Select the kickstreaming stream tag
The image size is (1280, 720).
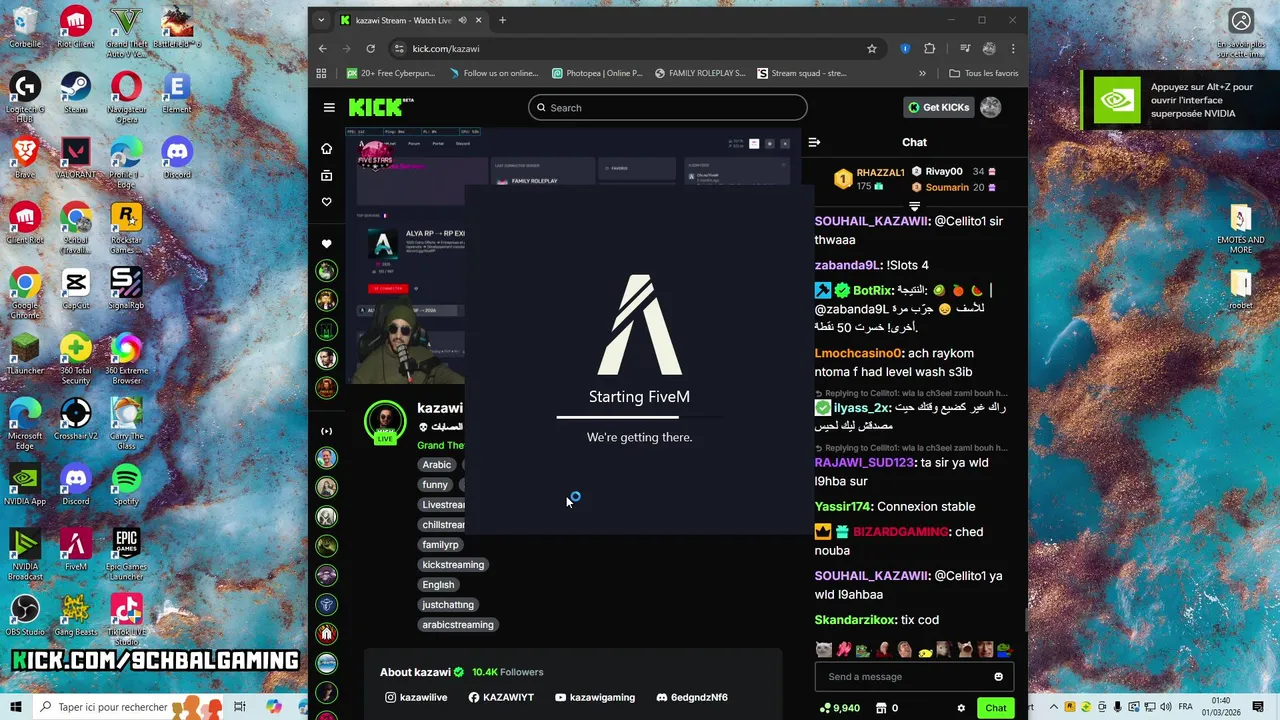click(x=453, y=565)
